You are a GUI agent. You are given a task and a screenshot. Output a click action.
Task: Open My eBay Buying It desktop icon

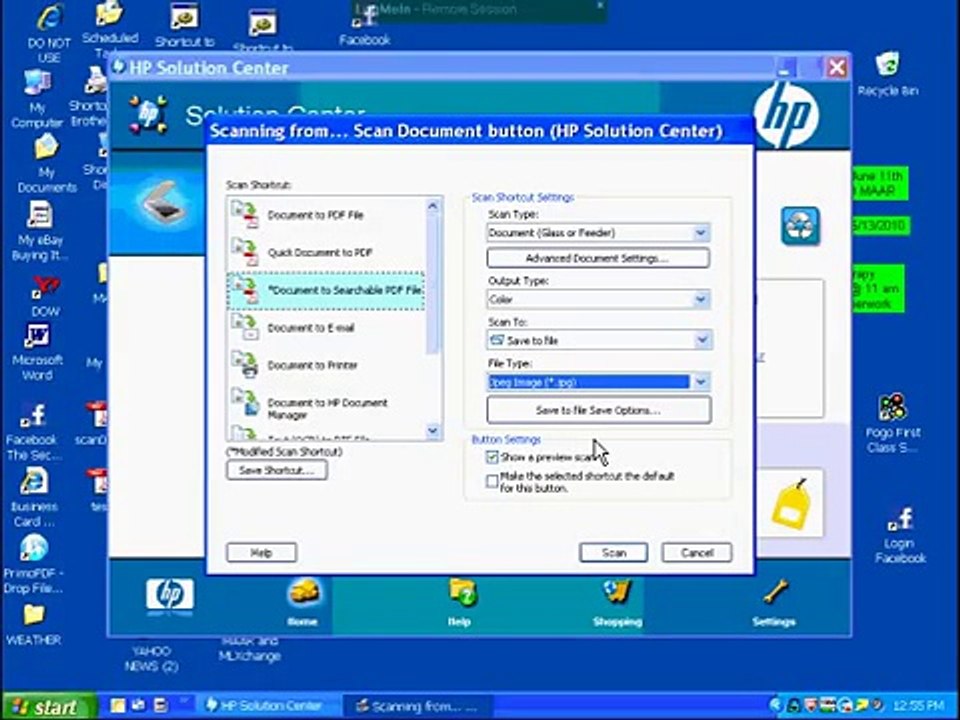40,231
